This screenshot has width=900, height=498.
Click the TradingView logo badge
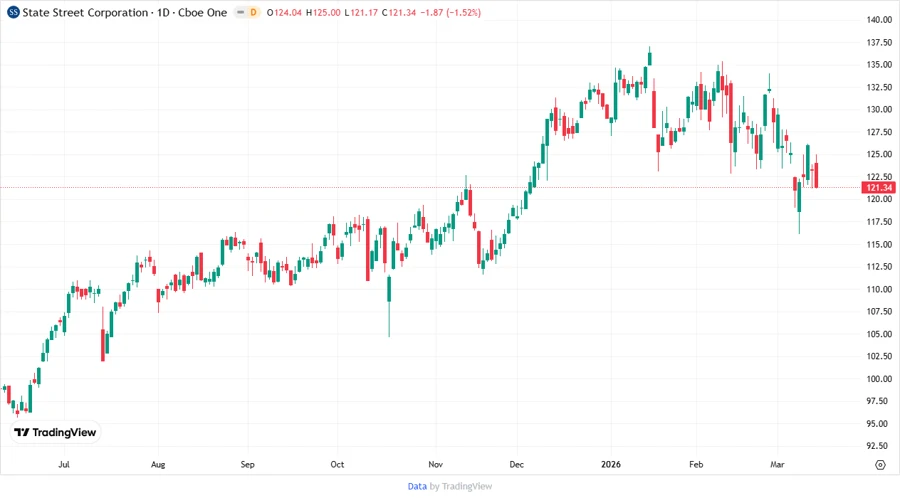(x=55, y=432)
